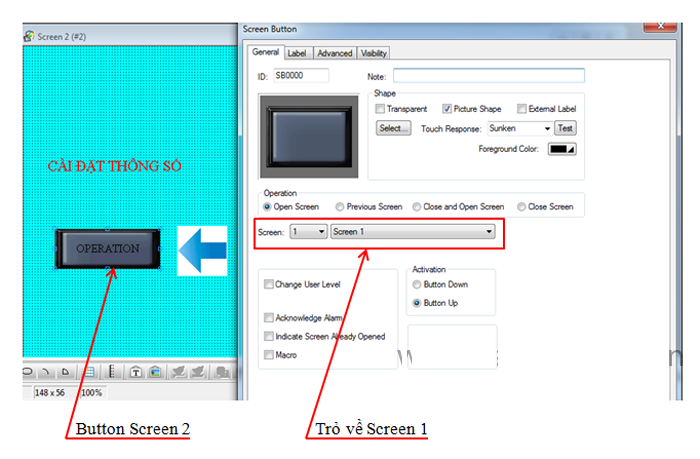
Task: Enable Indicate Screen Already Opened checkbox
Action: pyautogui.click(x=269, y=336)
